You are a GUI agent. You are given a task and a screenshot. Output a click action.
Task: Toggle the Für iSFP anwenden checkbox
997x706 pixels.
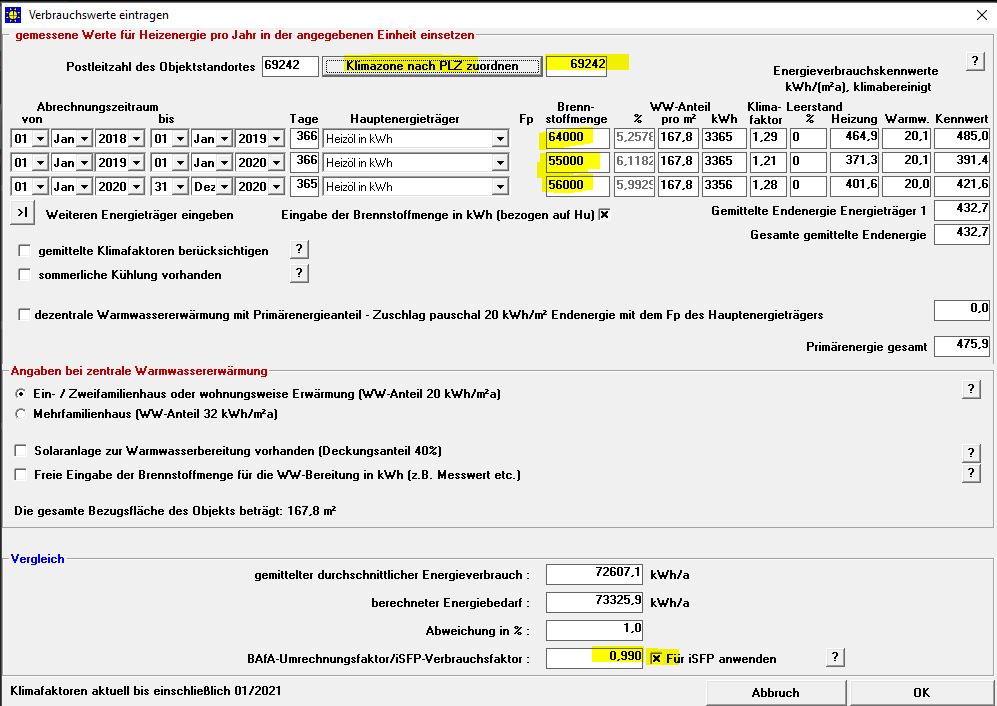click(x=656, y=659)
